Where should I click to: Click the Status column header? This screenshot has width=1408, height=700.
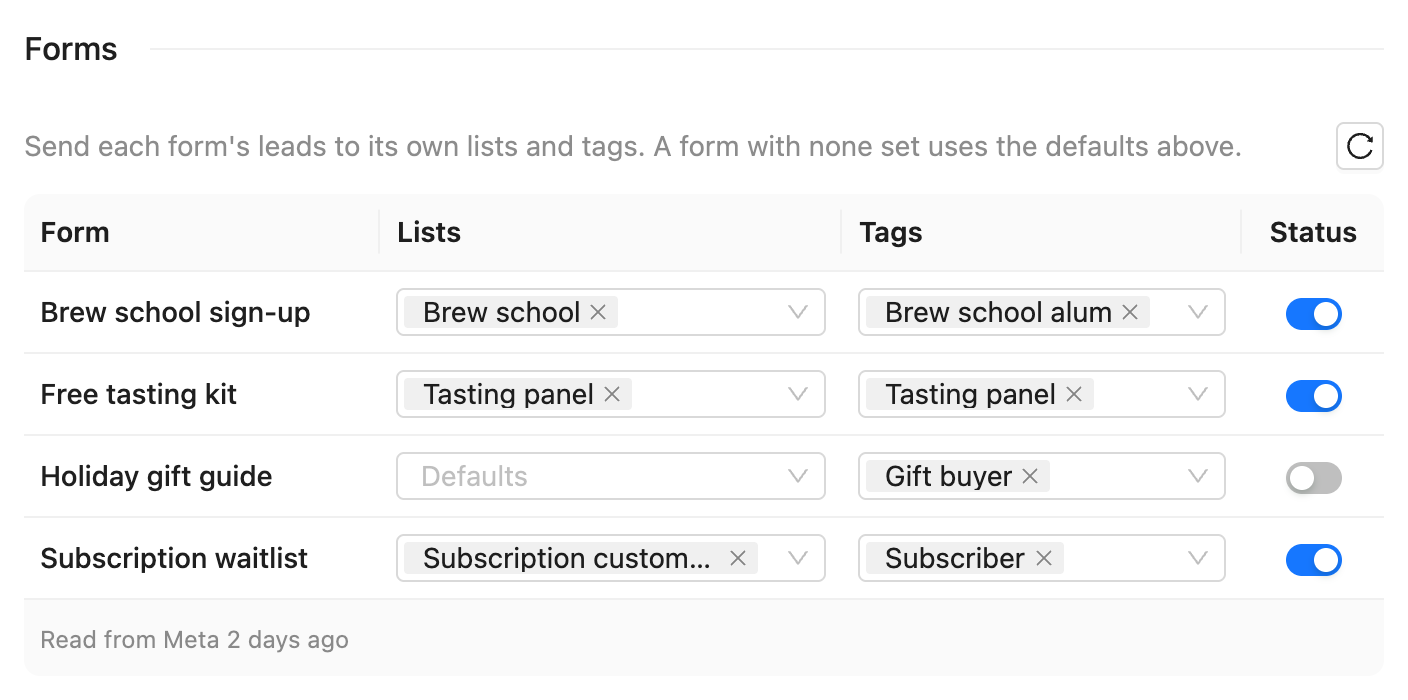coord(1313,232)
